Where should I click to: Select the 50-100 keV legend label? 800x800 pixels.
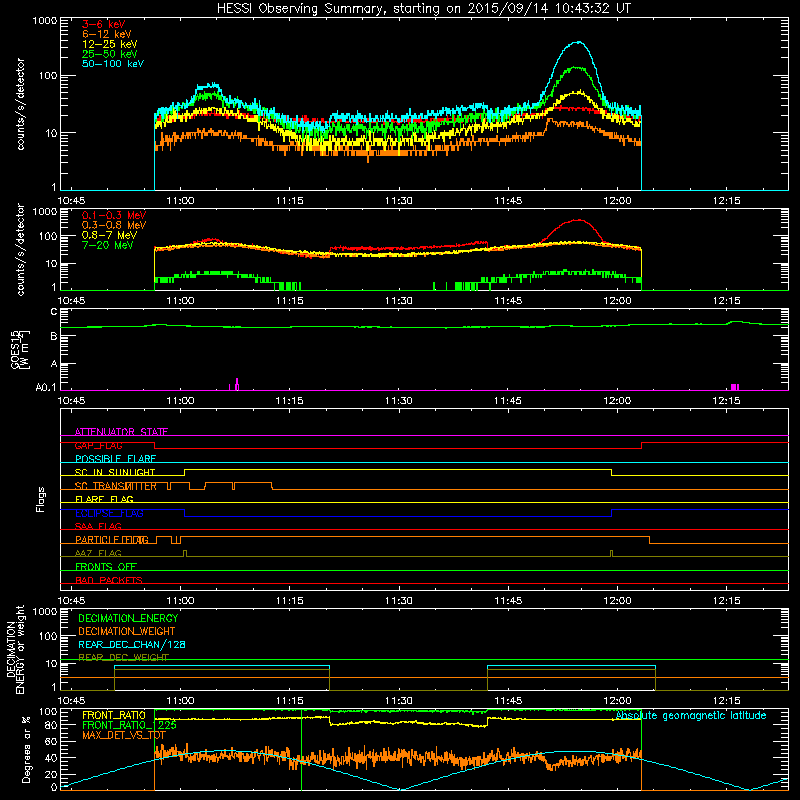(113, 64)
